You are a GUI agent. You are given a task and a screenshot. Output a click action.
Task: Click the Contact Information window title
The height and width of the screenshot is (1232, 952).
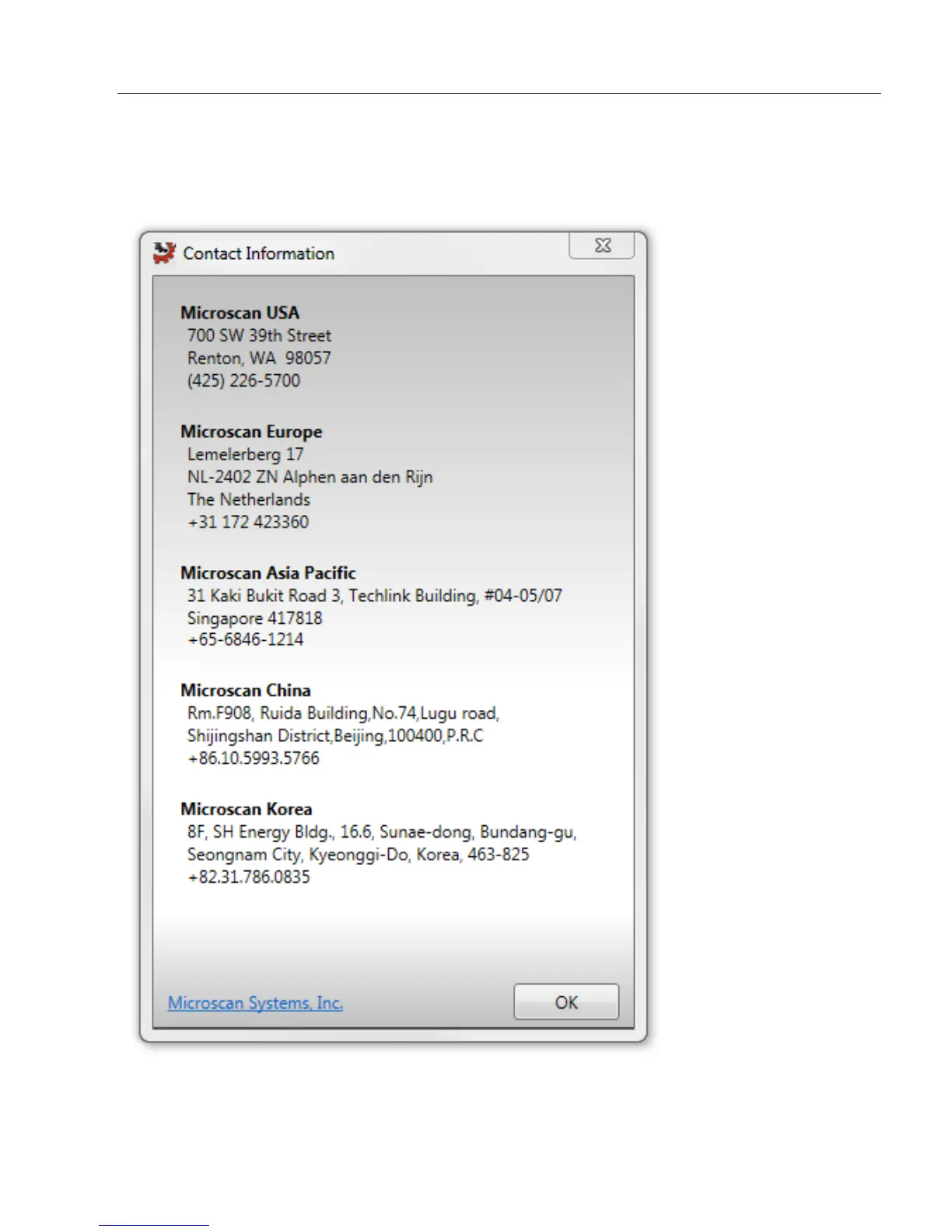point(258,254)
